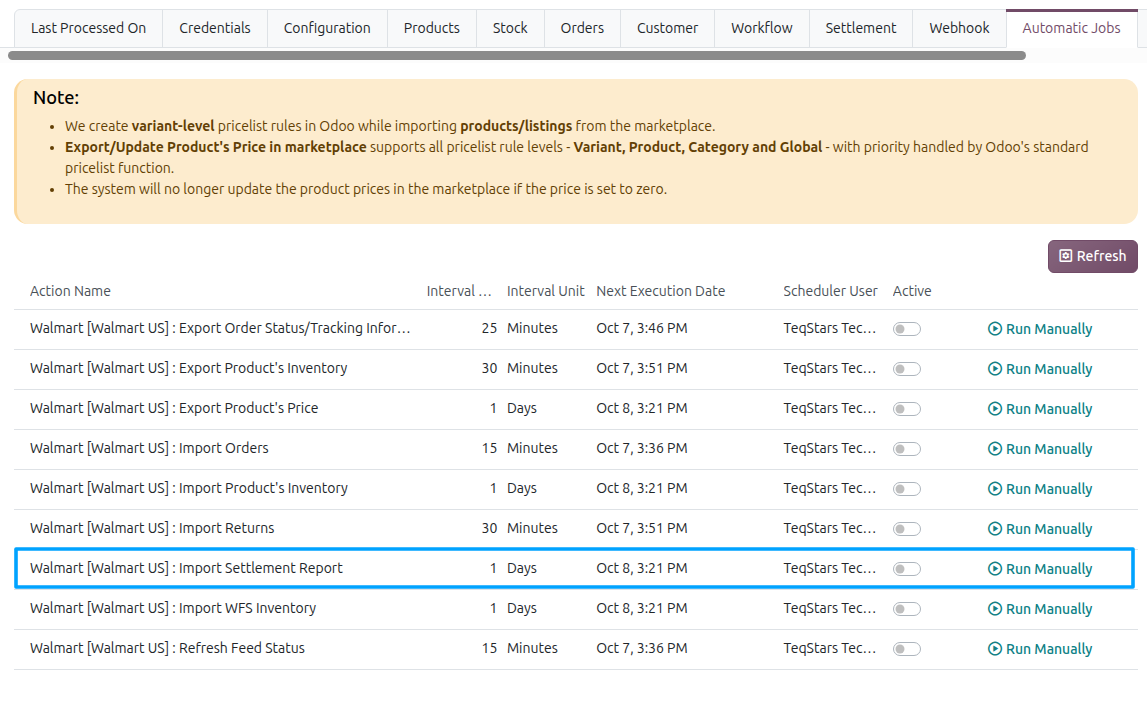Viewport: 1147px width, 709px height.
Task: Activate the Export Product's Price job
Action: point(906,409)
